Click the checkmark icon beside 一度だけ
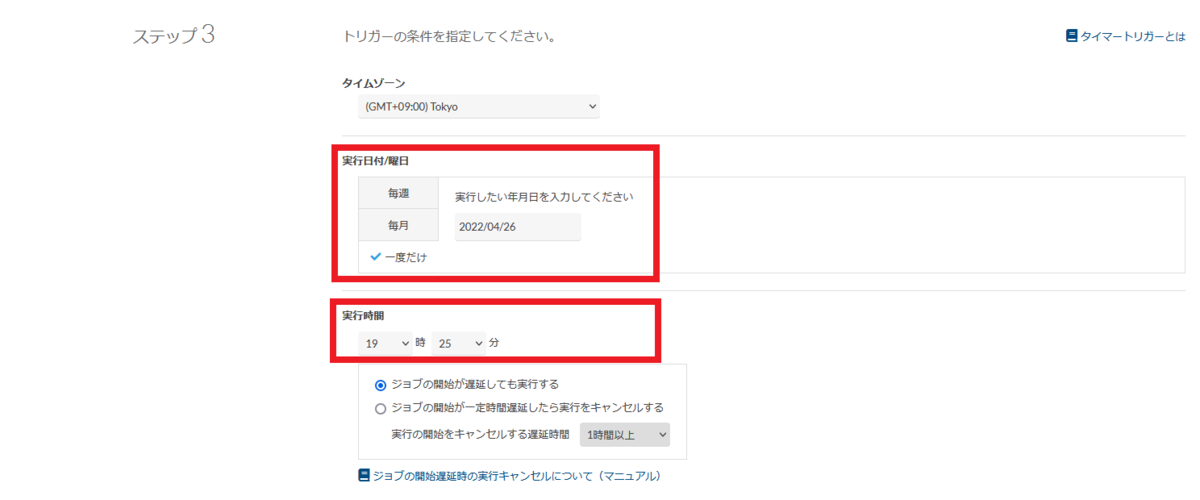 376,257
